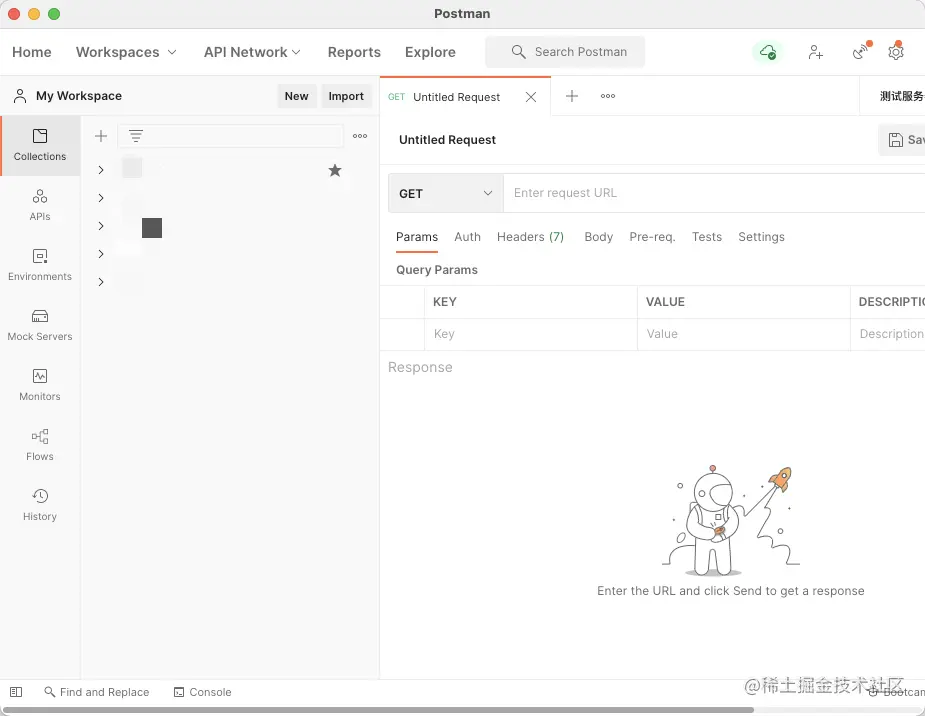Click the horizontal scrollbar at the bottom
The height and width of the screenshot is (716, 925).
(x=378, y=710)
